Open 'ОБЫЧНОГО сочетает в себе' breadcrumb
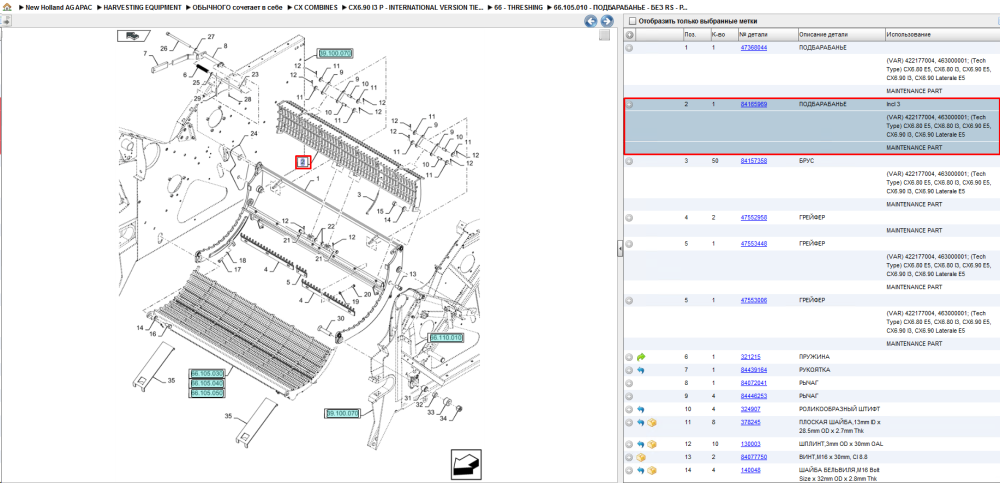 point(237,7)
